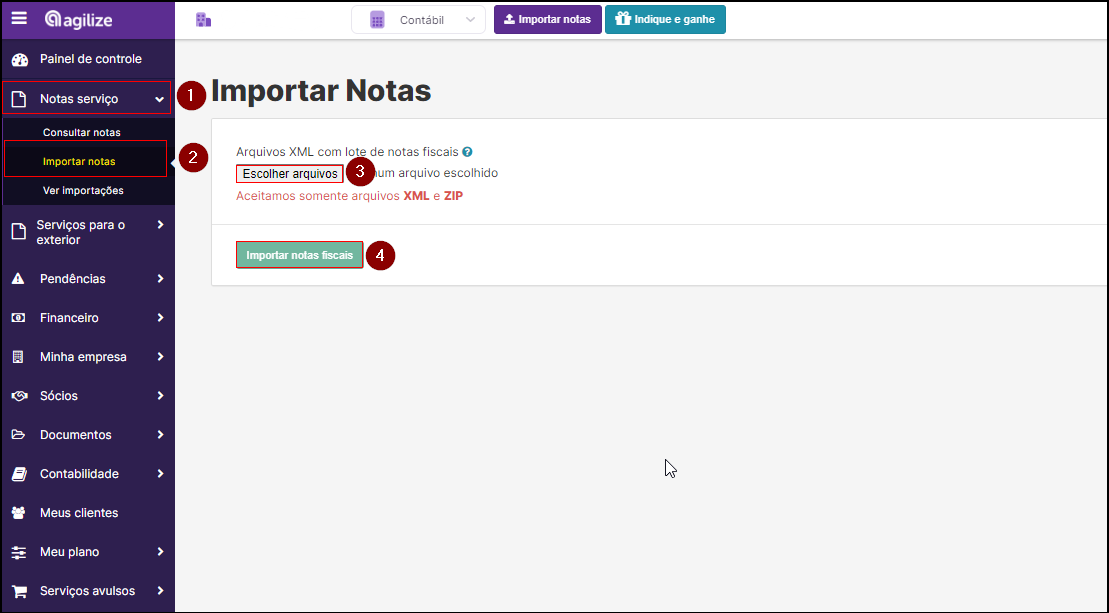
Task: Click the Documentos folder icon
Action: point(19,435)
